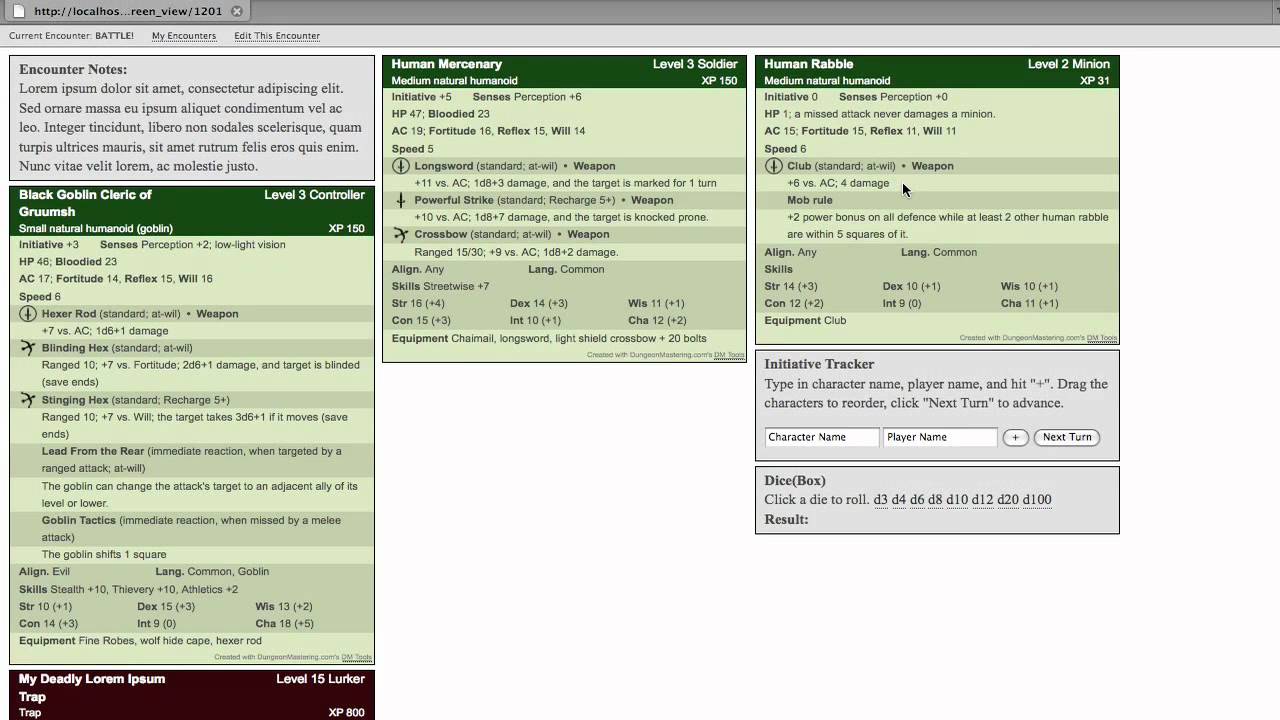Roll the d6 die
The width and height of the screenshot is (1280, 720).
tap(917, 500)
